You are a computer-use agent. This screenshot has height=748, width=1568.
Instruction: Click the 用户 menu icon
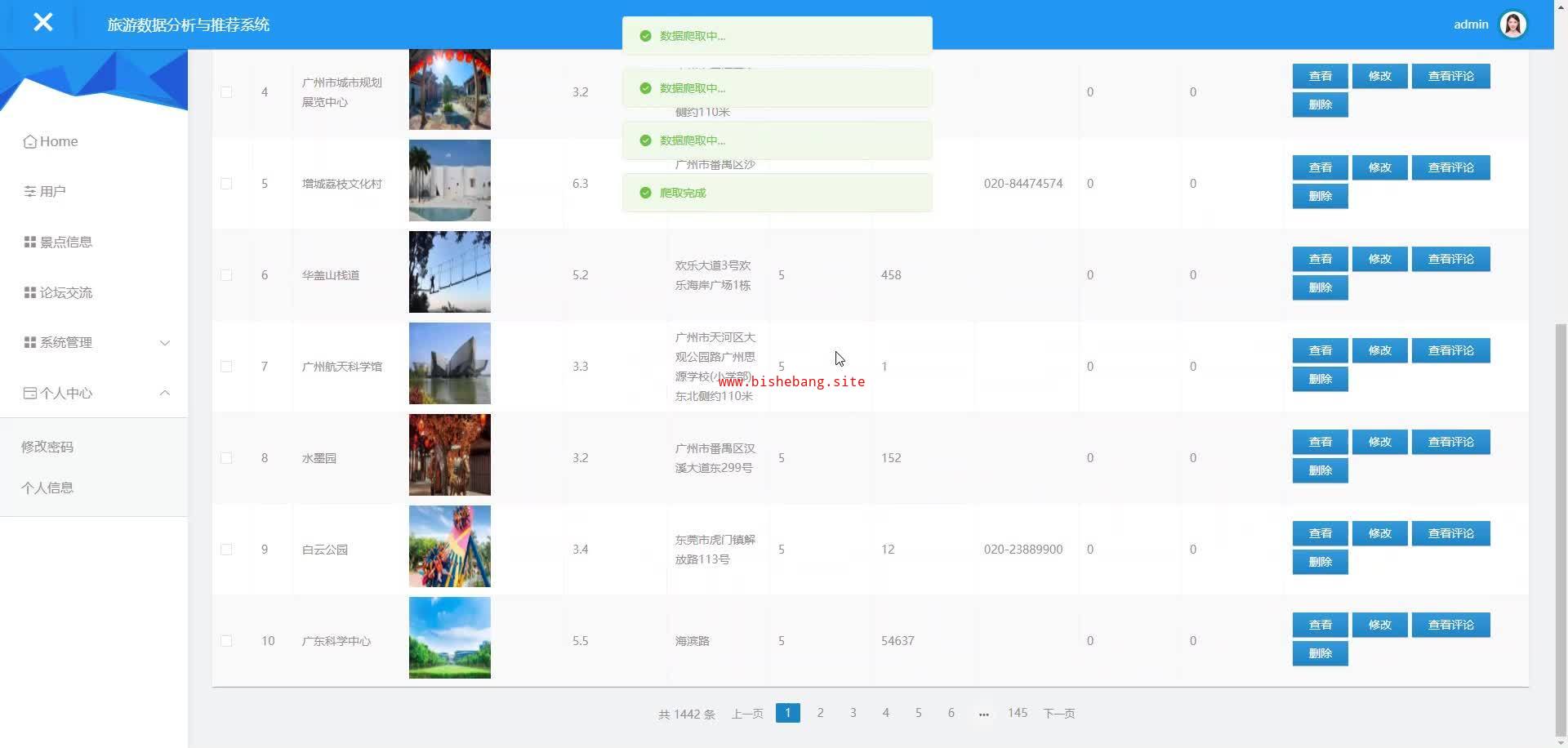coord(30,192)
